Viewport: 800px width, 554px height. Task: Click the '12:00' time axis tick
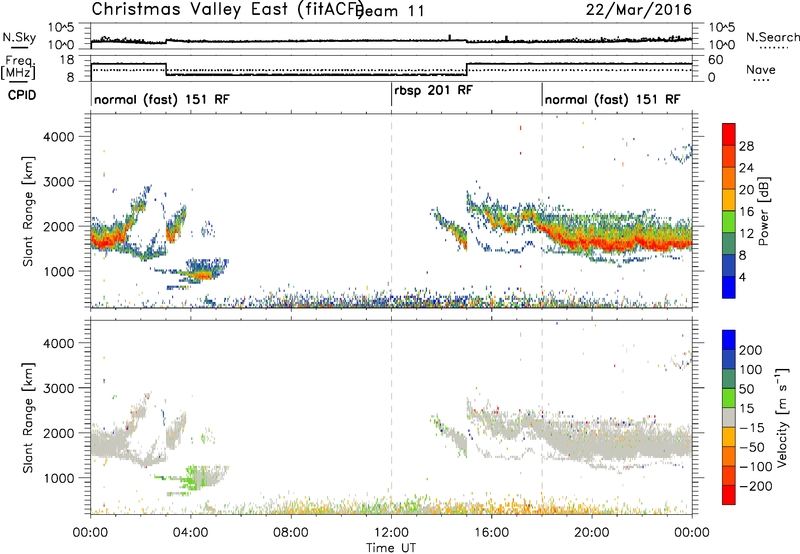(391, 533)
